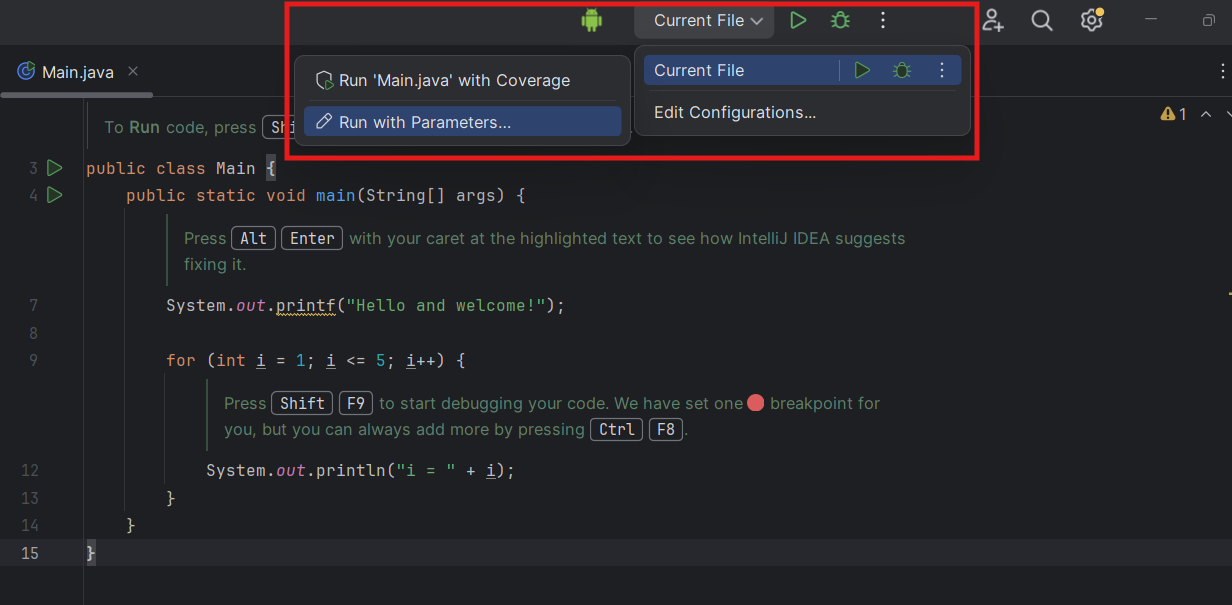1232x605 pixels.
Task: Open the Current File run configuration dropdown
Action: point(704,20)
